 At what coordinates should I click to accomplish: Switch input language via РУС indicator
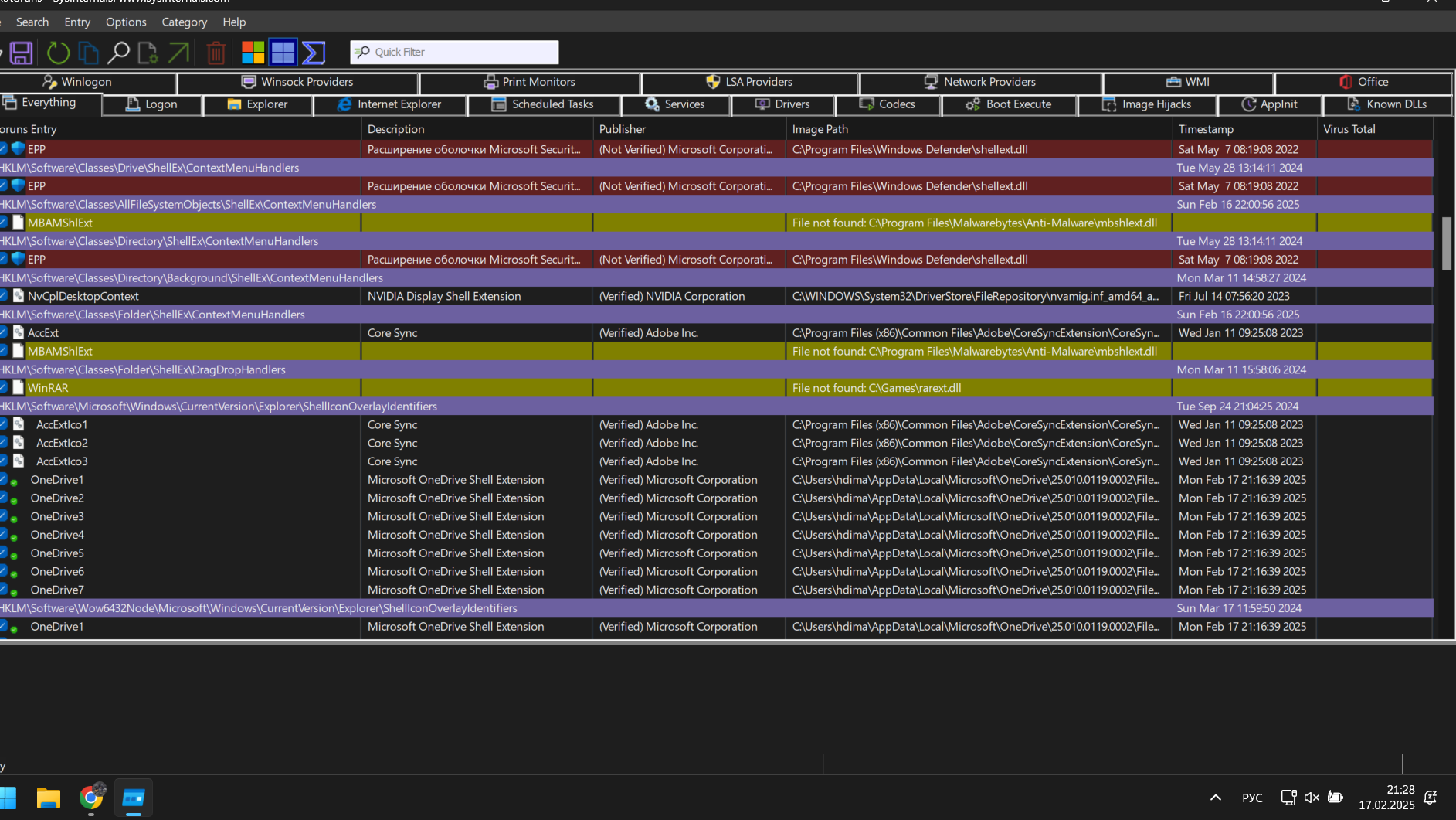[1252, 798]
